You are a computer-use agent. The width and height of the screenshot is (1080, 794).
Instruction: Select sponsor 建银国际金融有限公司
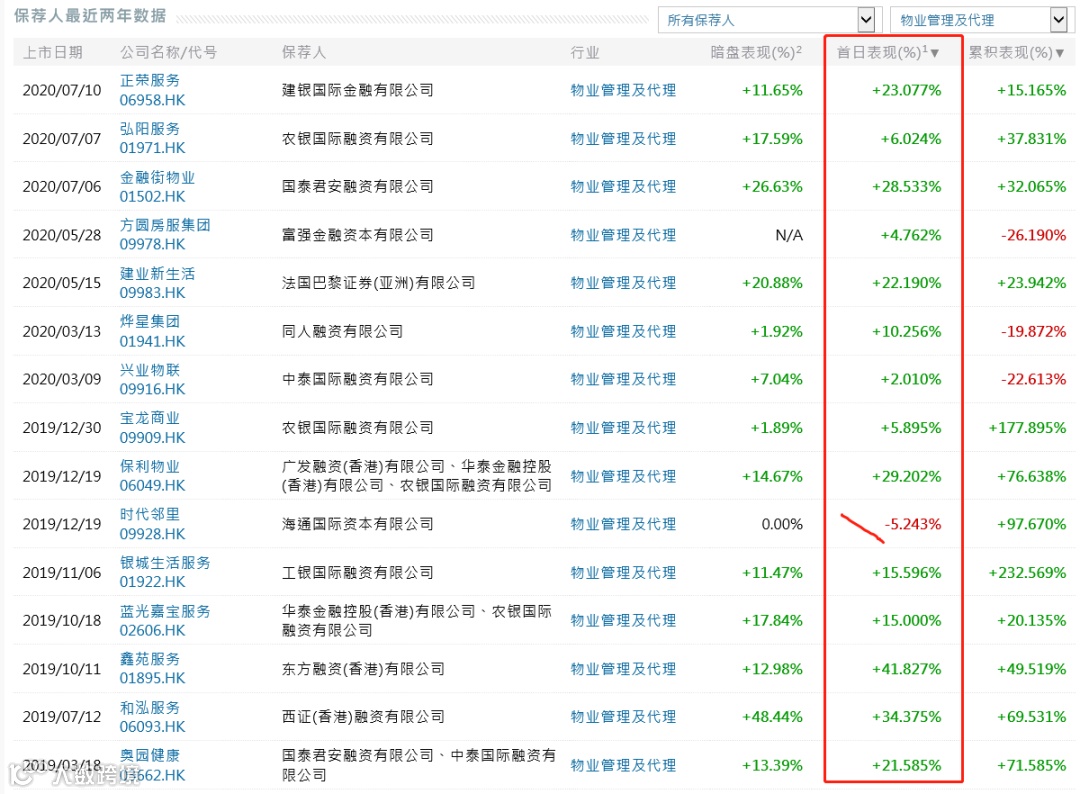pyautogui.click(x=357, y=90)
